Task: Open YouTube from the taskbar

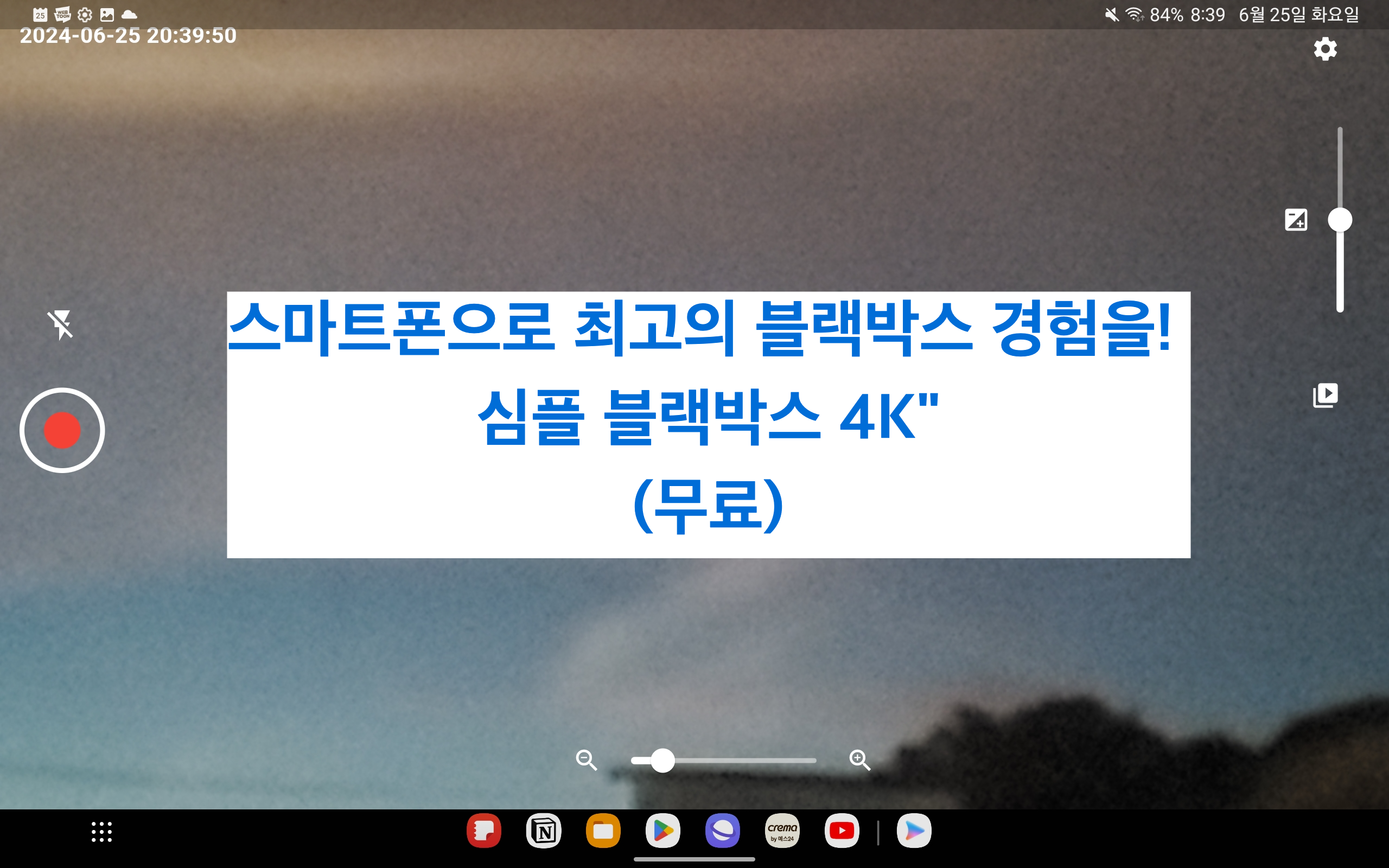Action: point(842,831)
